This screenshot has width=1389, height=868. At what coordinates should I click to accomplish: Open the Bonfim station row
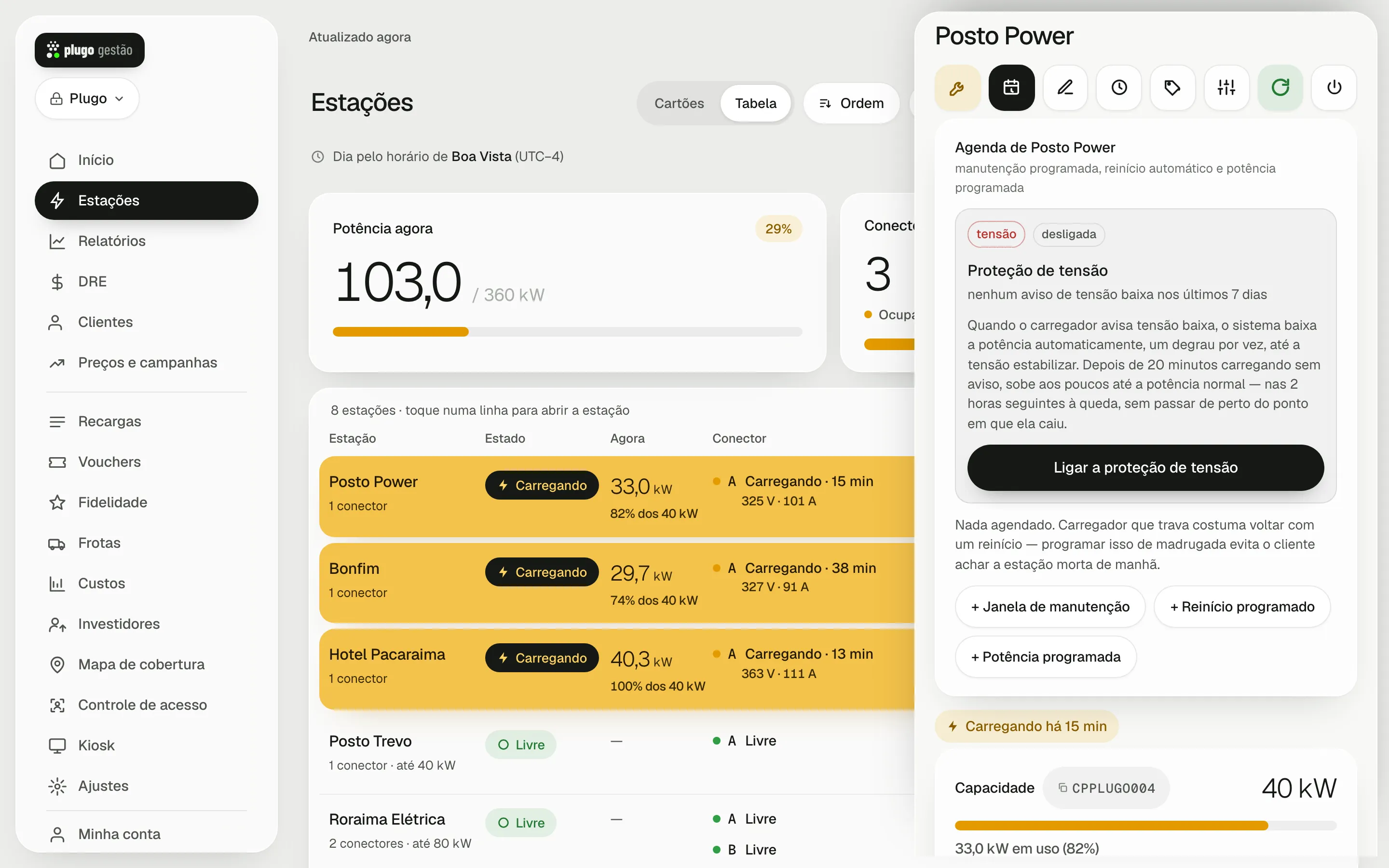pyautogui.click(x=616, y=583)
